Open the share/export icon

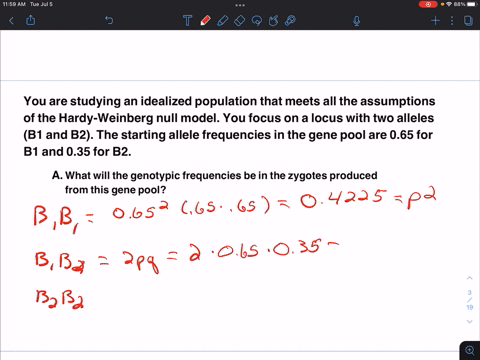[x=31, y=20]
